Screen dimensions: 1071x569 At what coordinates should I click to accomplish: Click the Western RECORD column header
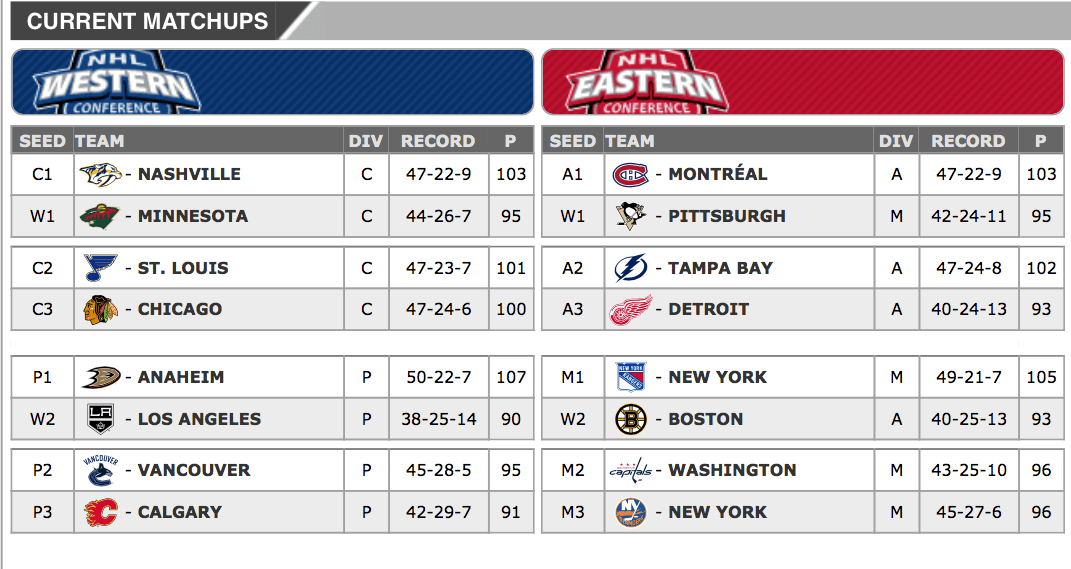click(x=438, y=141)
